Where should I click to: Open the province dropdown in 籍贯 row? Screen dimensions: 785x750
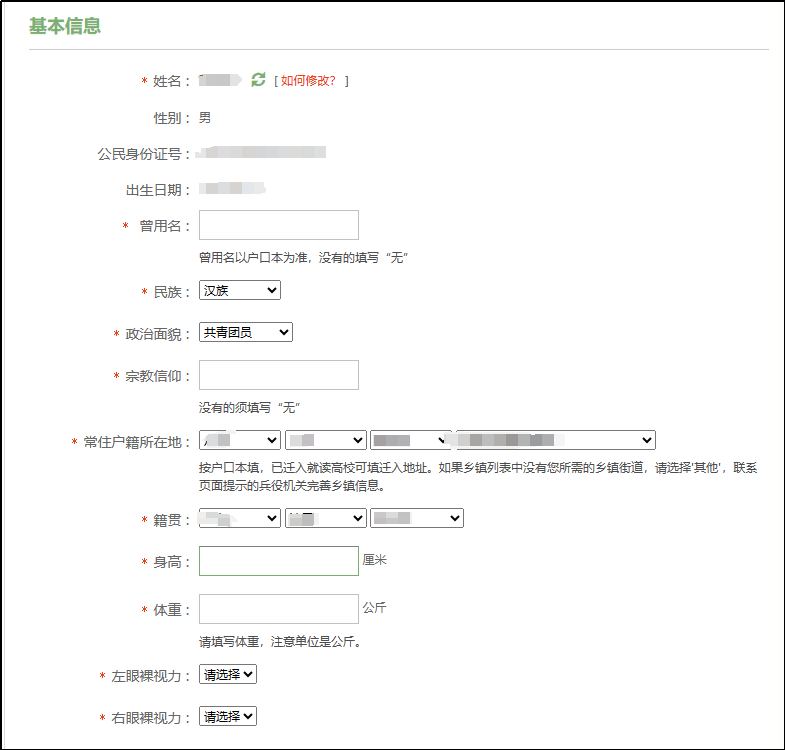(x=240, y=518)
